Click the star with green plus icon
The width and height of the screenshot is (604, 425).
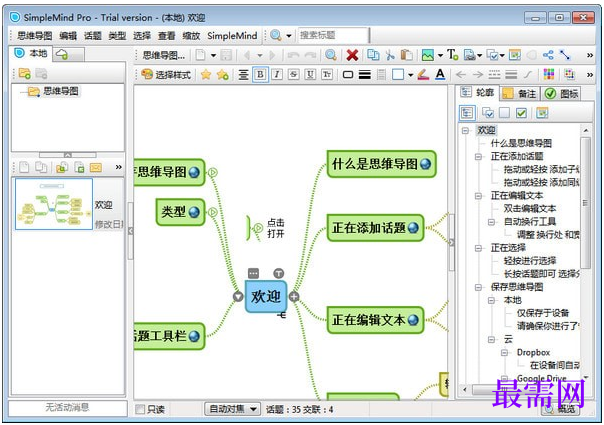pyautogui.click(x=223, y=74)
